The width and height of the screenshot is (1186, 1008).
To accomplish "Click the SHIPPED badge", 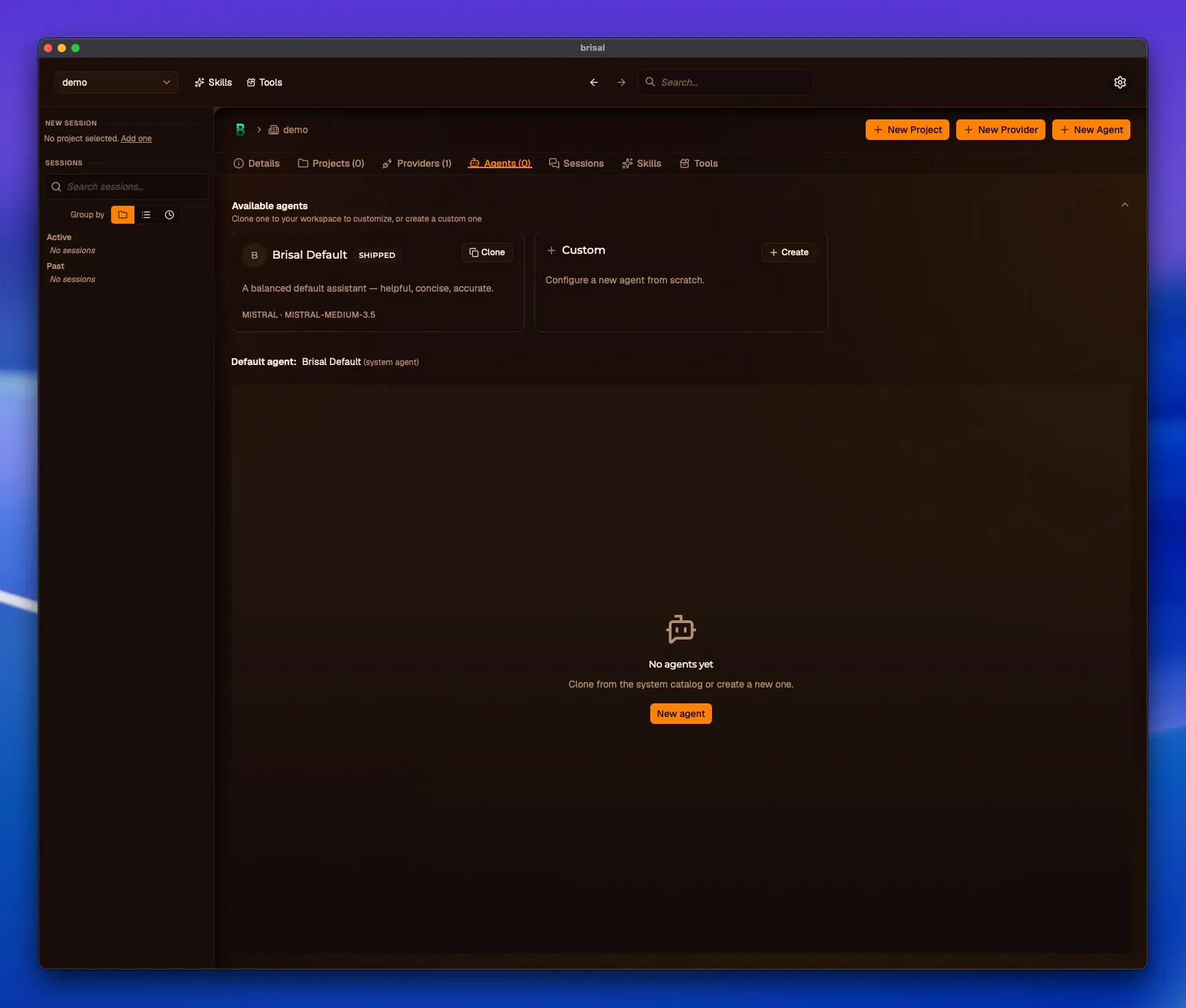I will pyautogui.click(x=377, y=255).
